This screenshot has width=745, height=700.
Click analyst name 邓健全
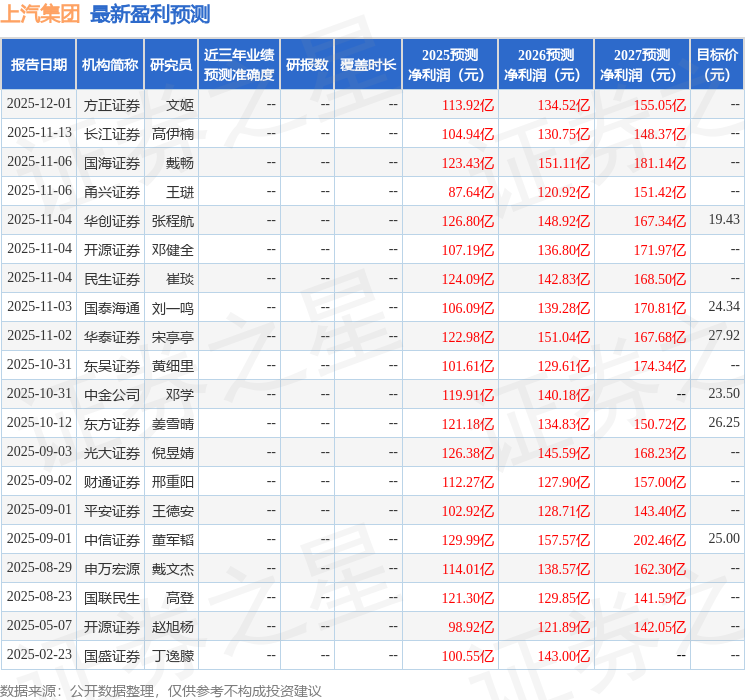click(173, 250)
